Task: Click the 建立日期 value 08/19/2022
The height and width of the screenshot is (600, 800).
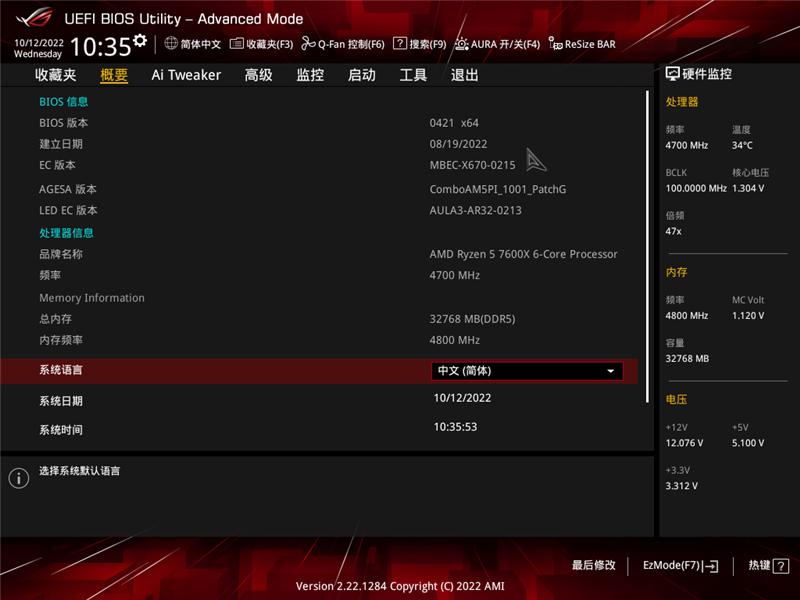Action: click(458, 144)
